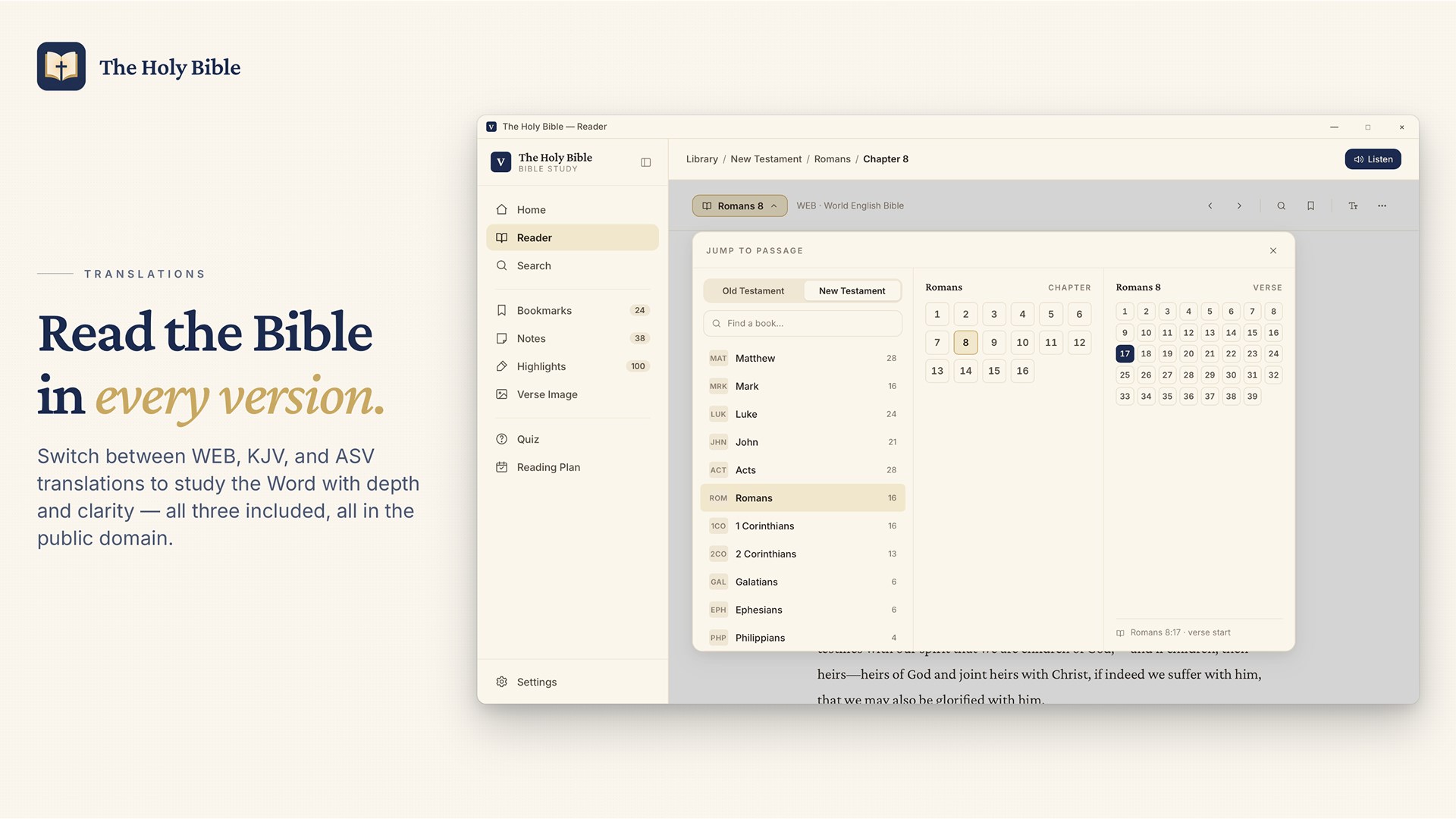This screenshot has height=819, width=1456.
Task: Open text size settings icon
Action: point(1353,206)
